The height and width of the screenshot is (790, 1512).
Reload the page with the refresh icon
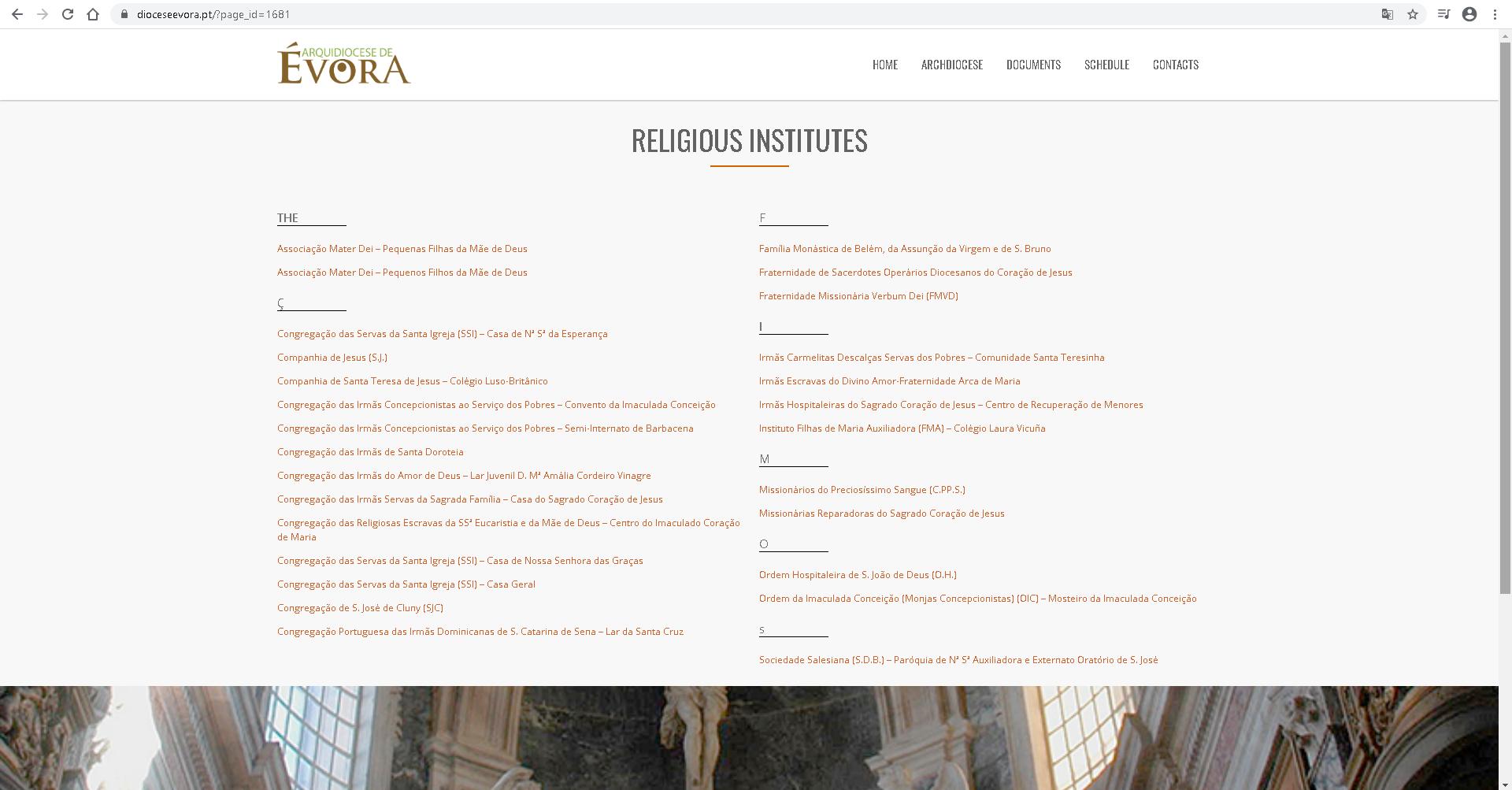pyautogui.click(x=68, y=14)
